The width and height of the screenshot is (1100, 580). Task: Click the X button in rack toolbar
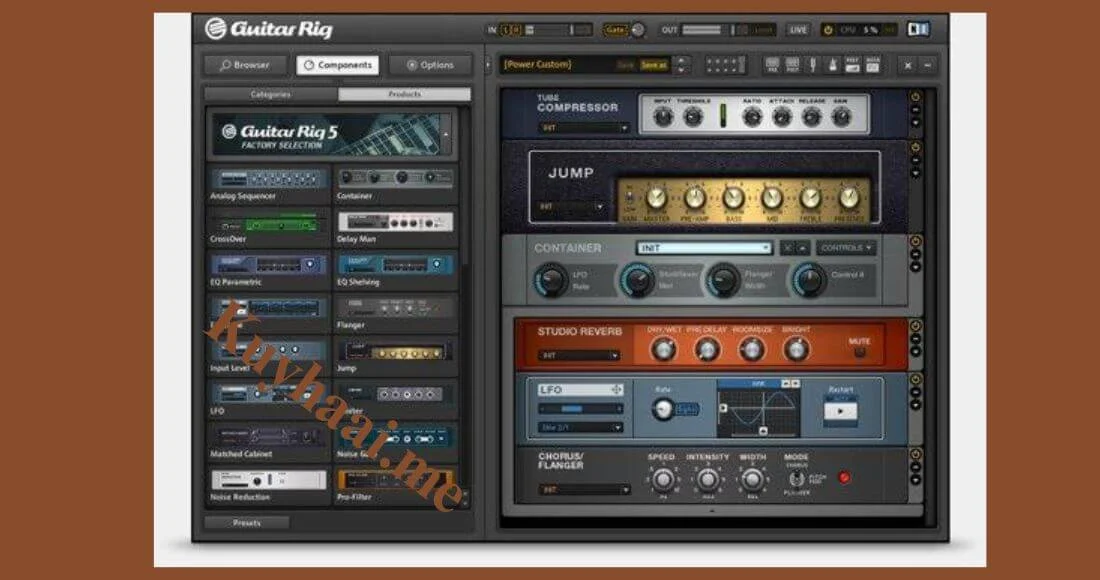point(908,65)
